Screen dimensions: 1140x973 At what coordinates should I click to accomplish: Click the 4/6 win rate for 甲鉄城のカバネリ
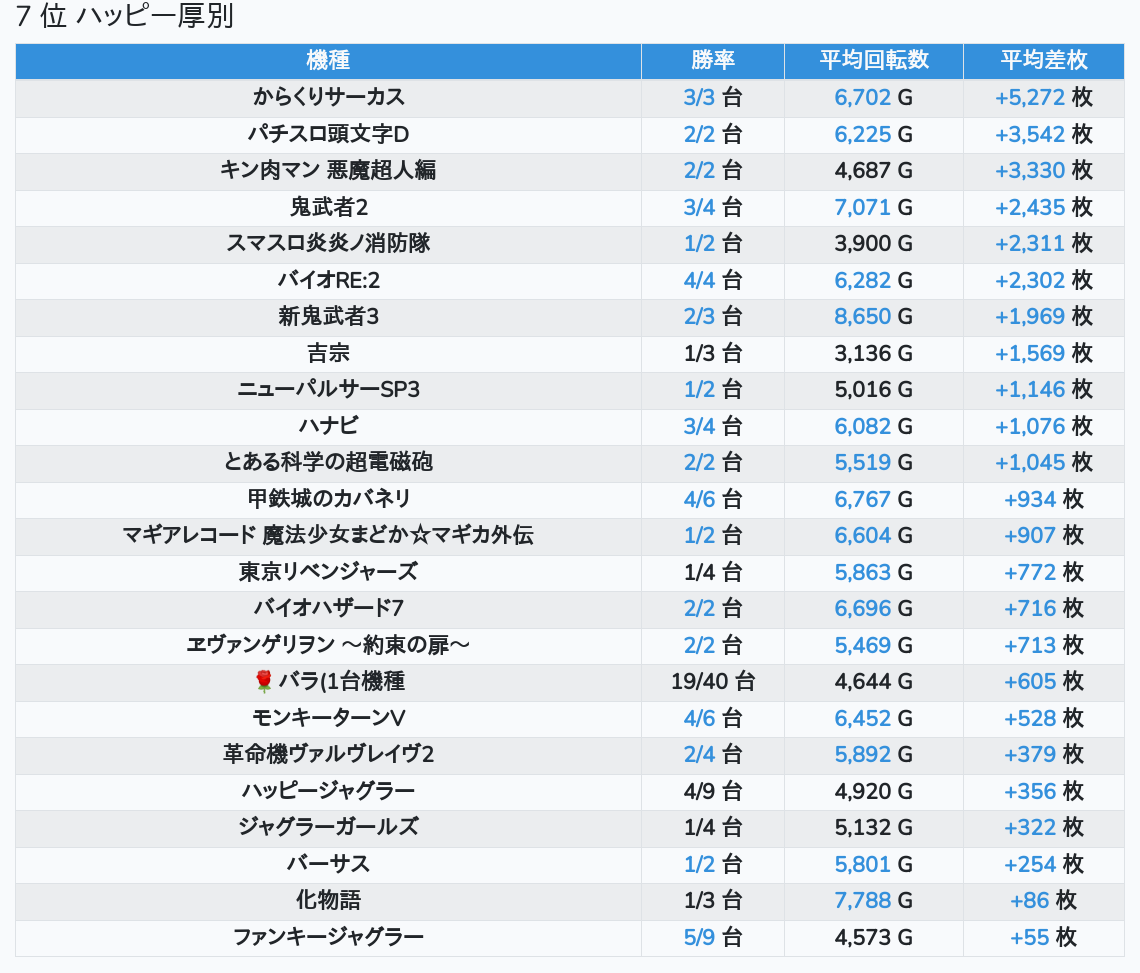click(699, 499)
